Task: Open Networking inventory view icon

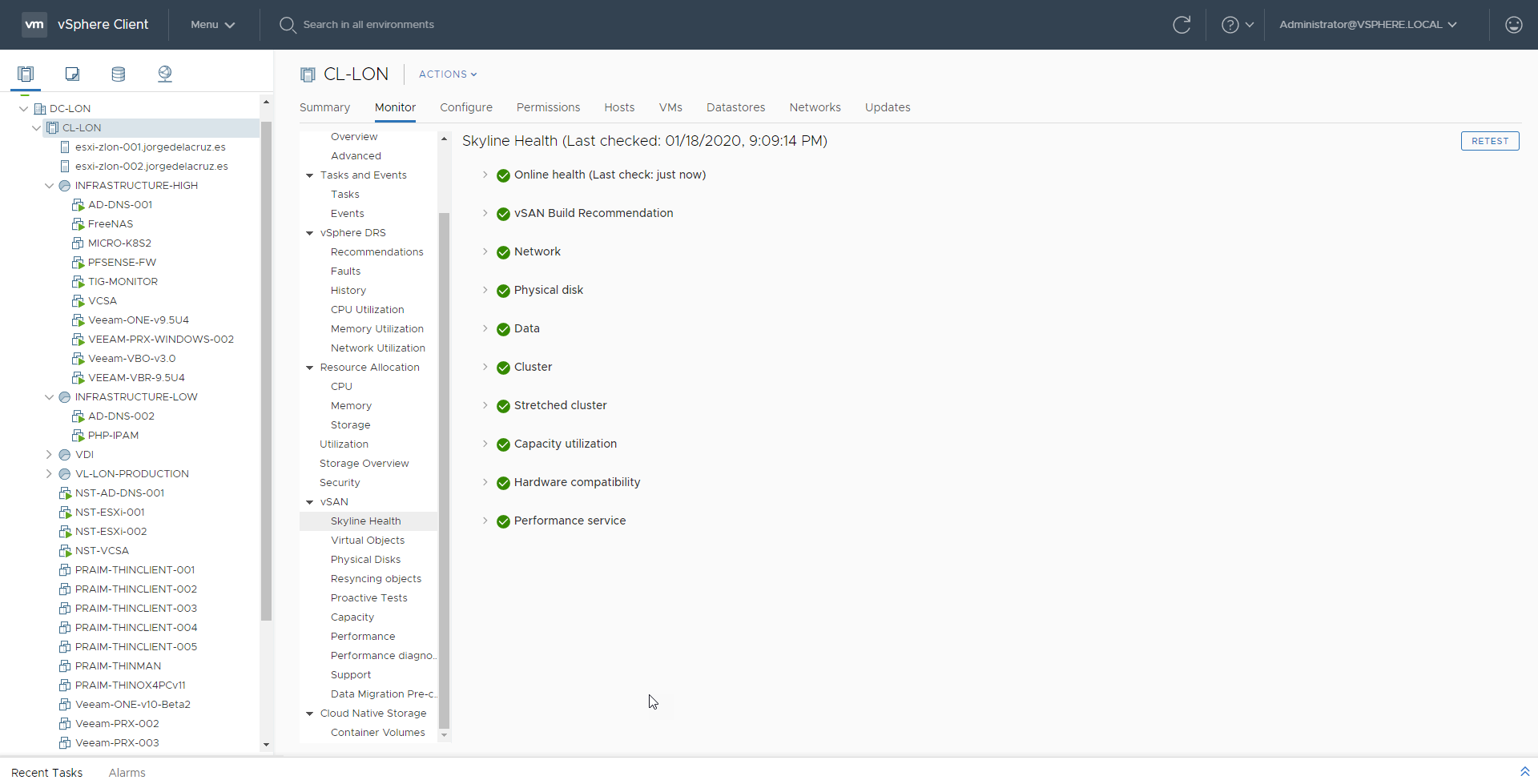Action: (x=165, y=74)
